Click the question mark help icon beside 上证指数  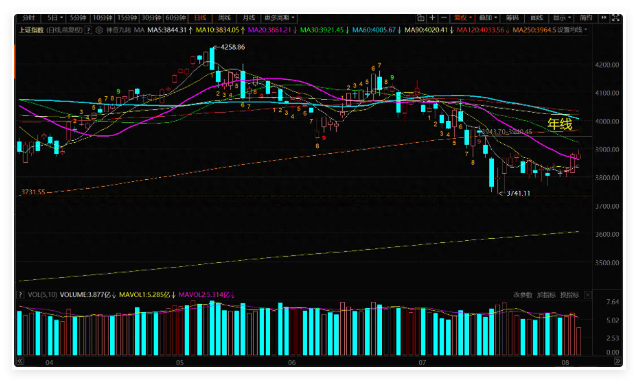[88, 30]
